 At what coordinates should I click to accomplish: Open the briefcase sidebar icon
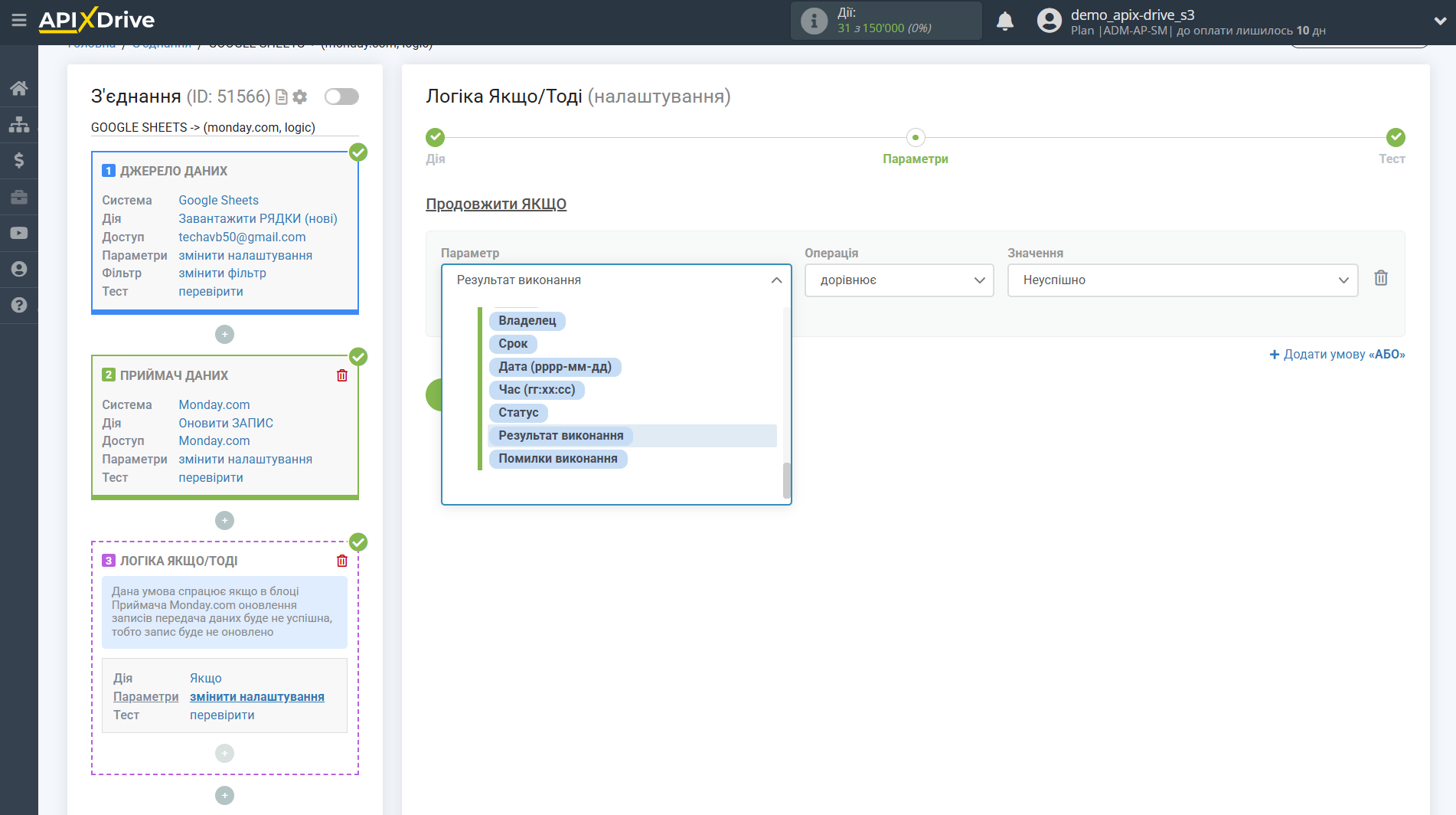[x=19, y=197]
